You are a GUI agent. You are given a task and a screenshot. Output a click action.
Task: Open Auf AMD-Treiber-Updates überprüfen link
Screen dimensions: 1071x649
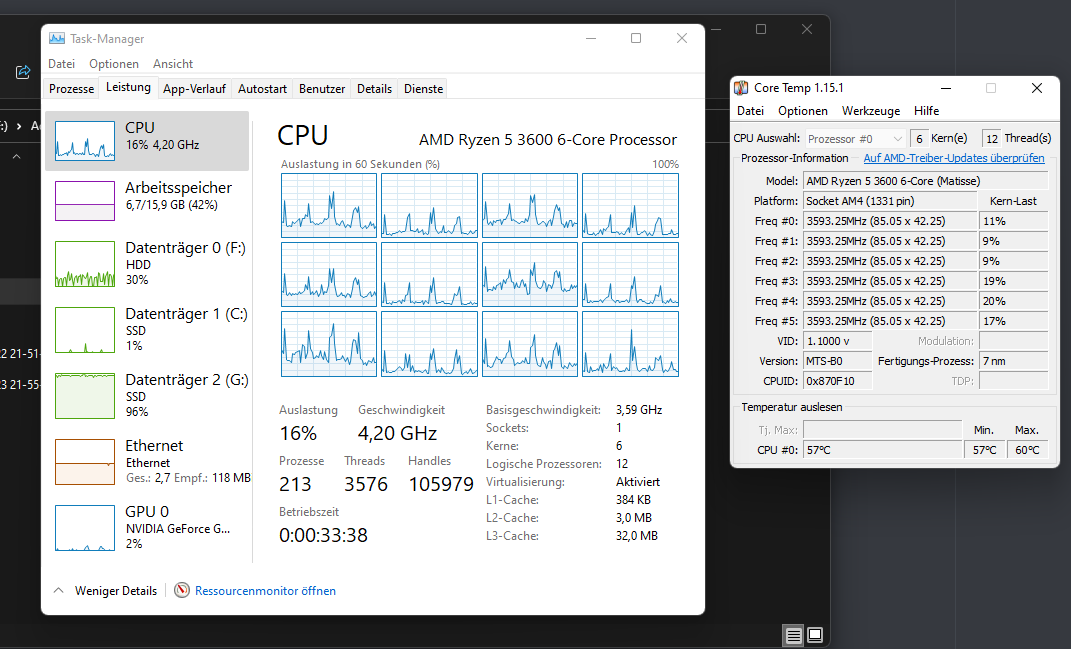tap(953, 157)
